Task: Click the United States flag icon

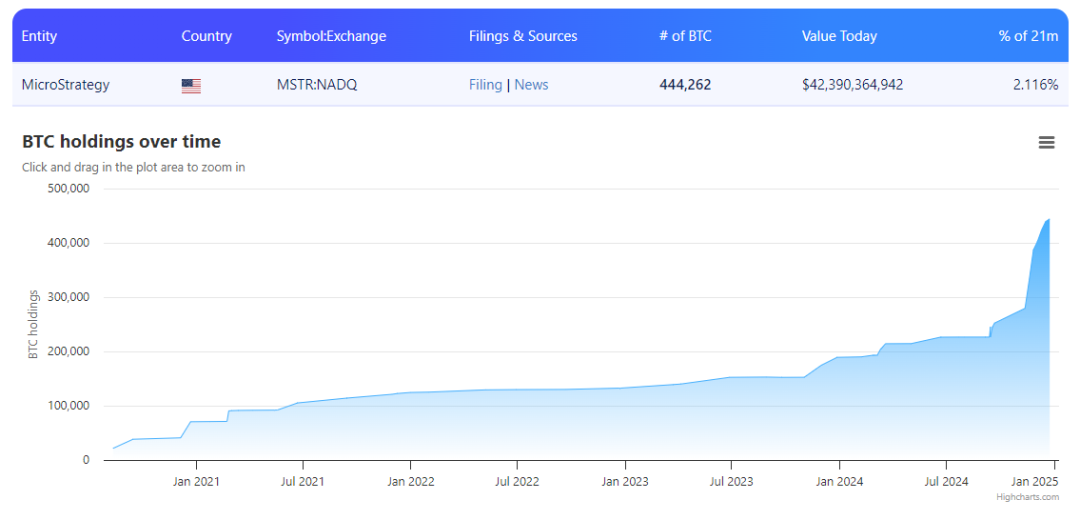Action: (191, 86)
